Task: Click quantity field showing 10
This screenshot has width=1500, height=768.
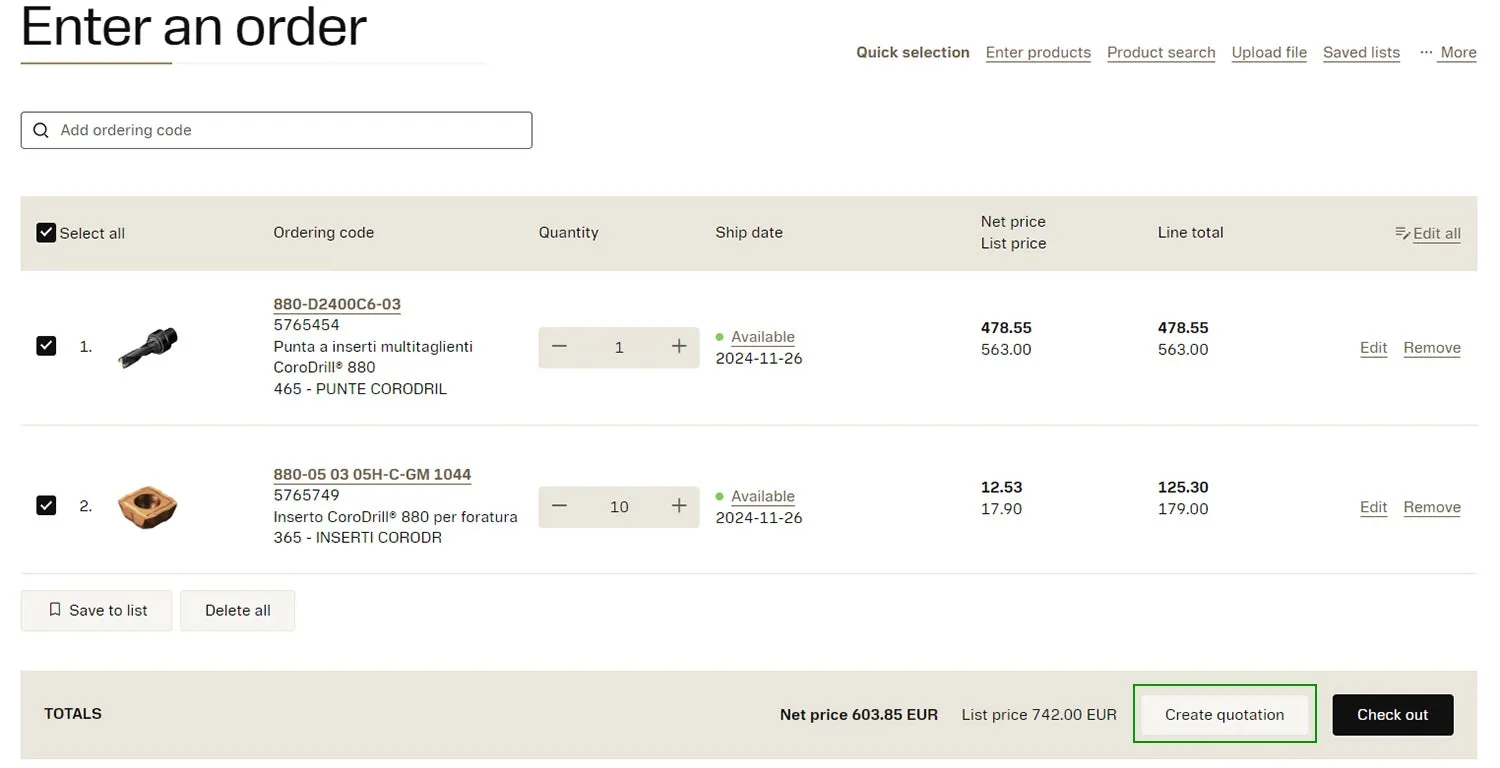Action: click(x=619, y=507)
